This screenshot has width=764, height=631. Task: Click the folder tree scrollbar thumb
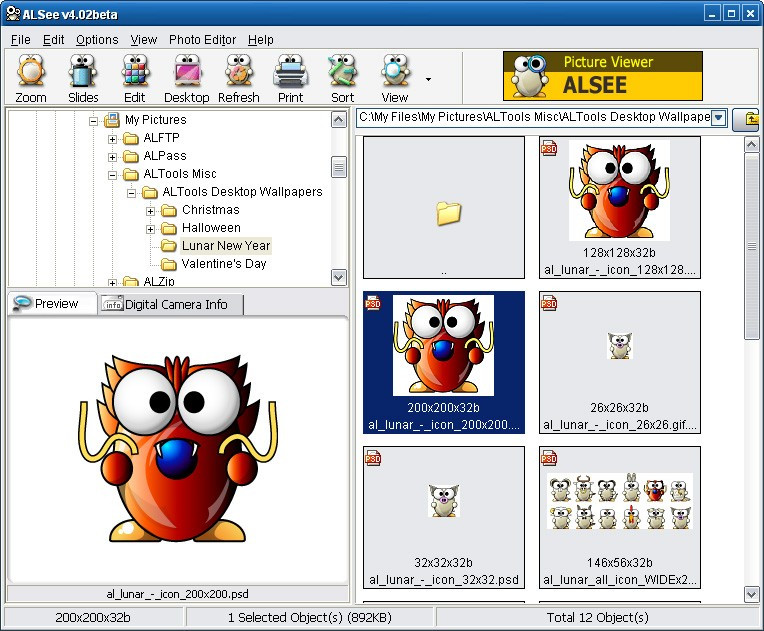click(x=339, y=167)
